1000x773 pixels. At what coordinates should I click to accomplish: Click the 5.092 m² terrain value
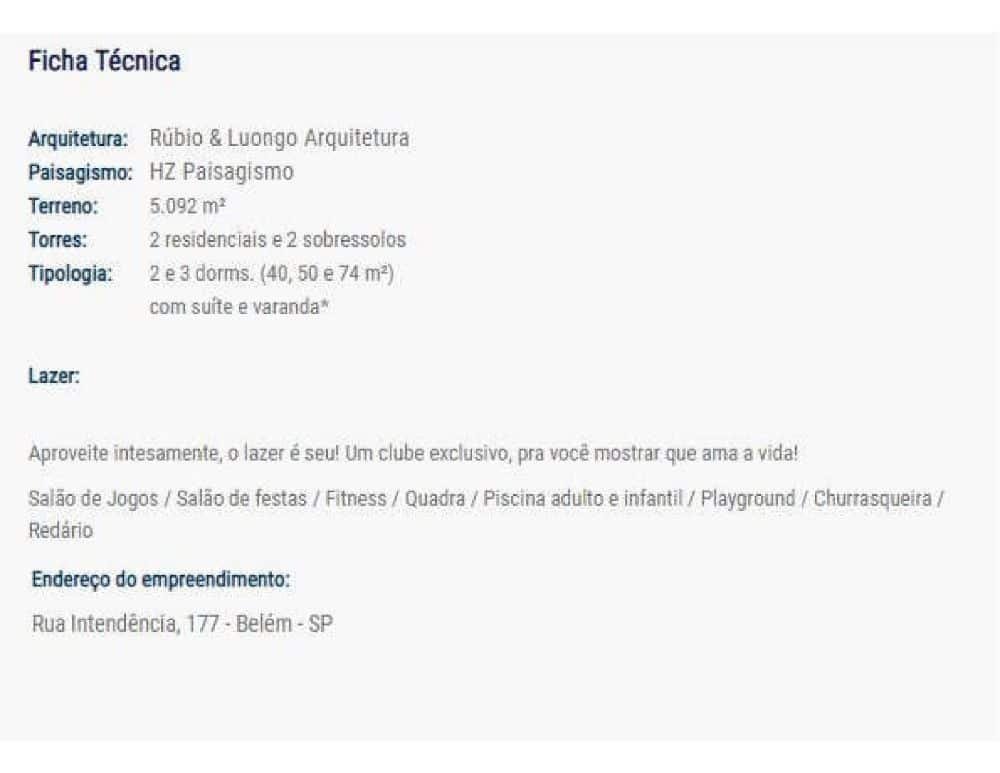pyautogui.click(x=187, y=207)
